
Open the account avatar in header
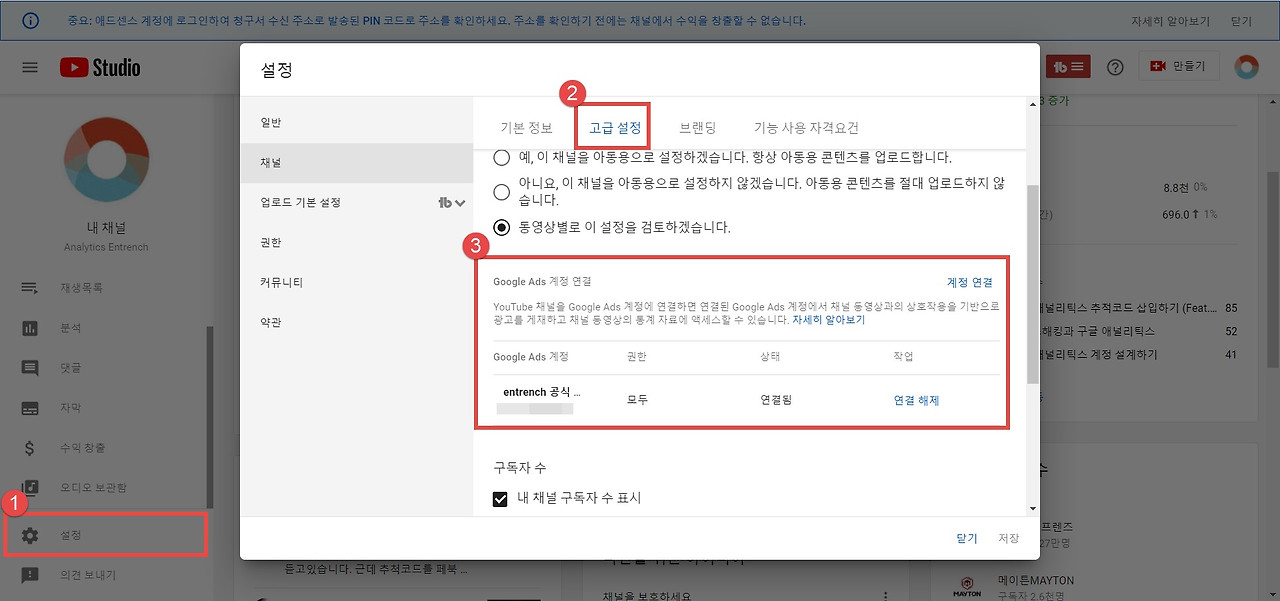(x=1246, y=67)
